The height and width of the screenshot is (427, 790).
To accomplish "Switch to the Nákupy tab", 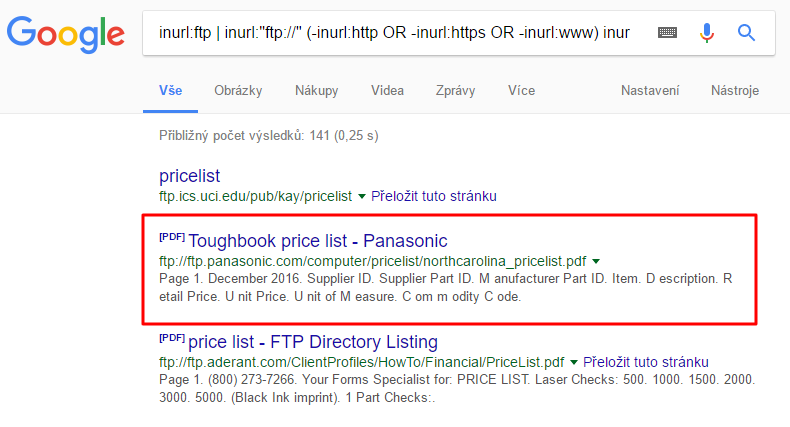I will point(316,91).
